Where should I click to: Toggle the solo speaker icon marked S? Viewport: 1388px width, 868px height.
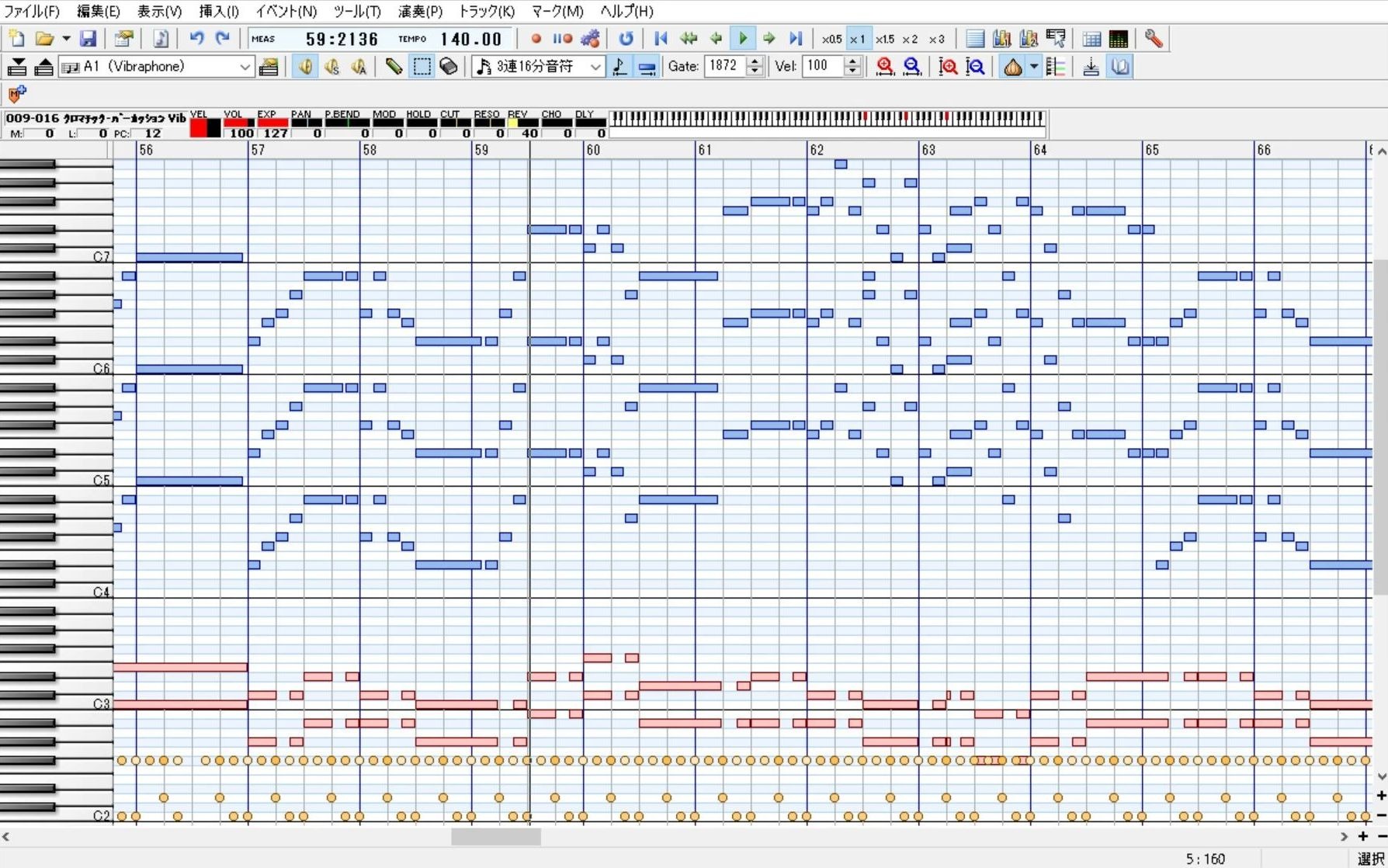[332, 67]
